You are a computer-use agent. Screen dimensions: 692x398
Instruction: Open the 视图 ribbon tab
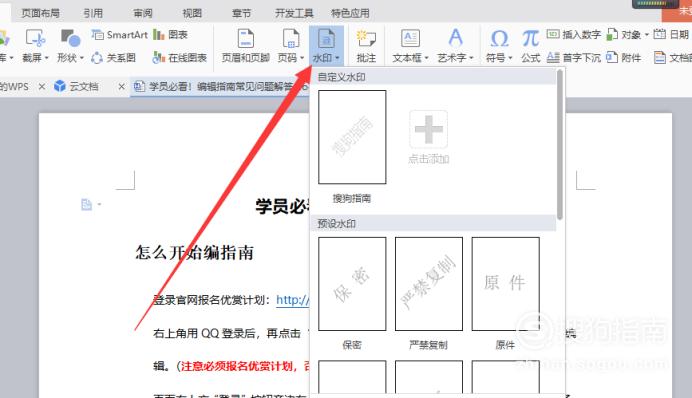pos(192,13)
